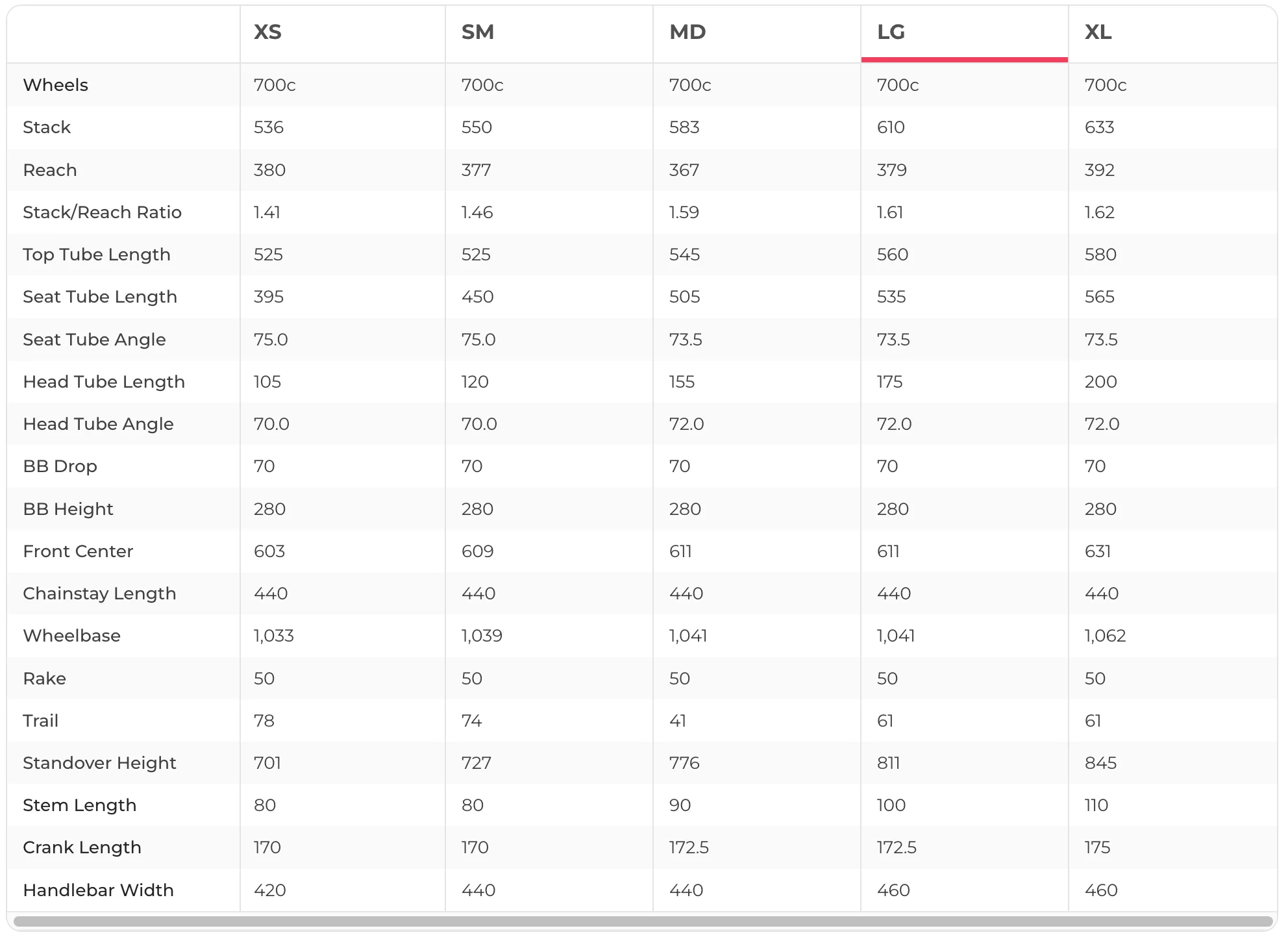Click the Wheels row label
The width and height of the screenshot is (1288, 939).
click(x=55, y=85)
